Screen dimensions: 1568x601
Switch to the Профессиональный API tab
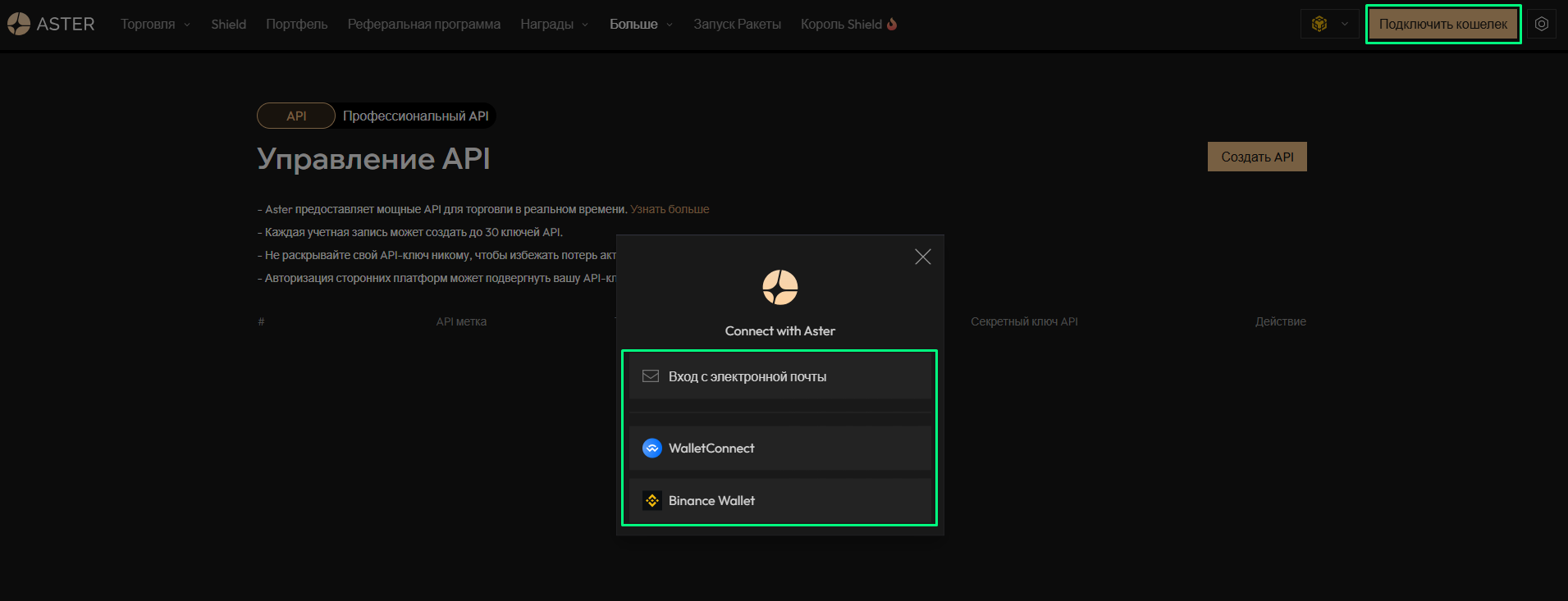pyautogui.click(x=415, y=116)
